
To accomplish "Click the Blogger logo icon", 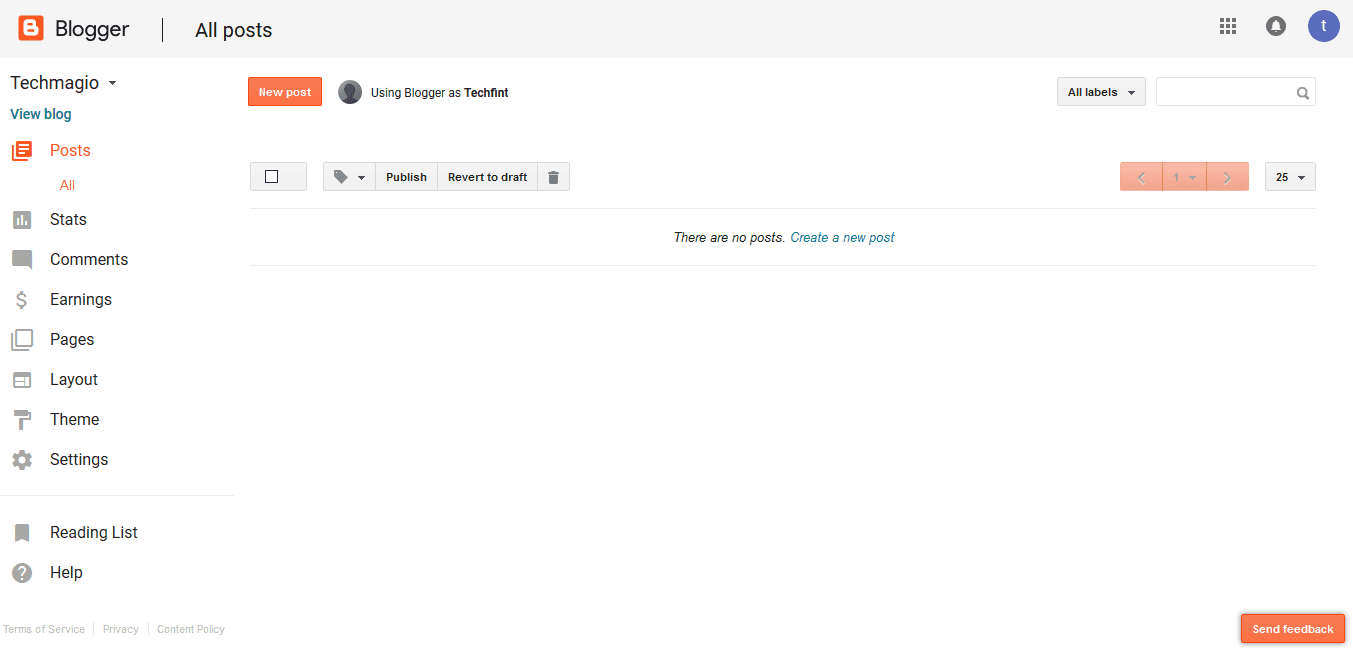I will click(31, 28).
